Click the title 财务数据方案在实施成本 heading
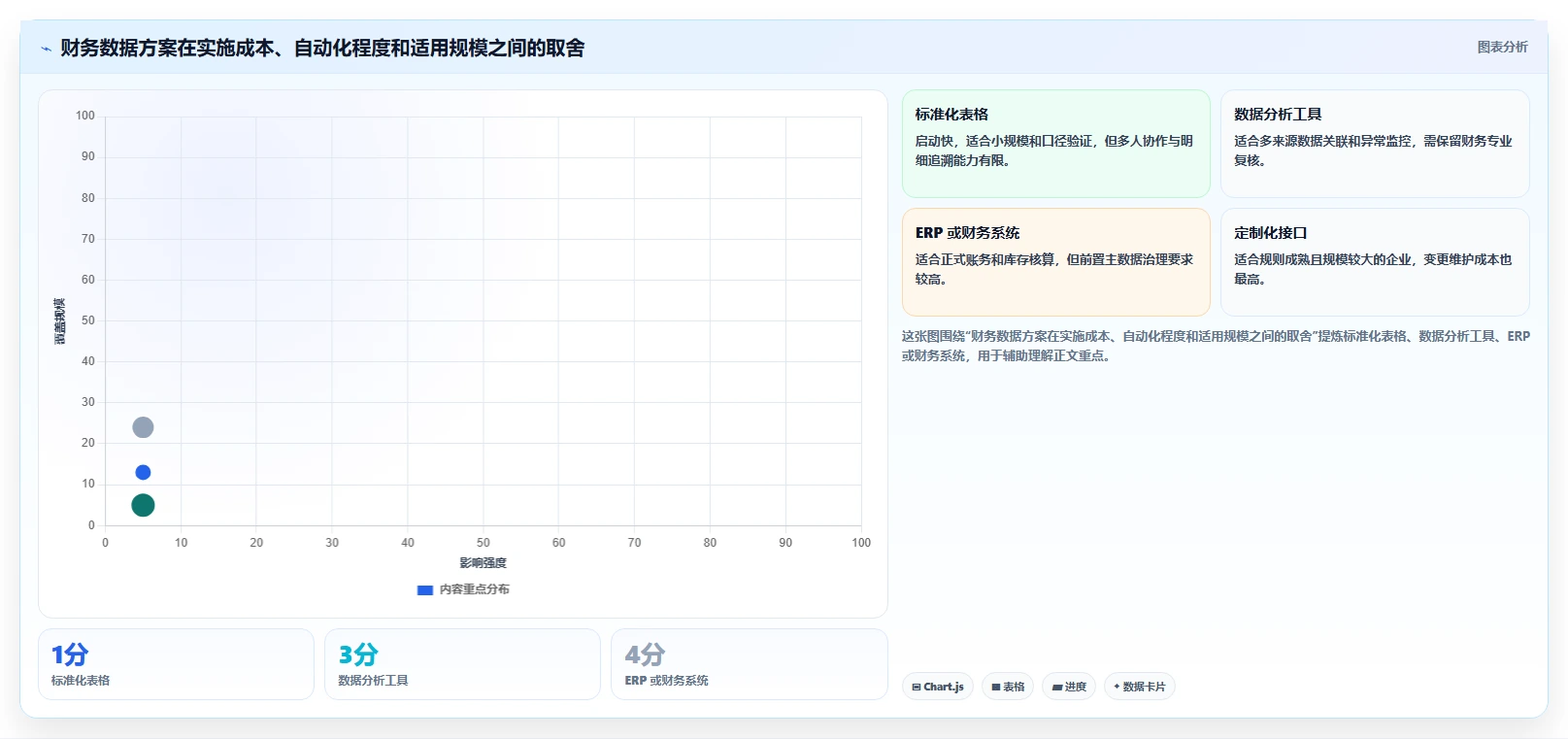This screenshot has height=739, width=1568. [x=322, y=48]
